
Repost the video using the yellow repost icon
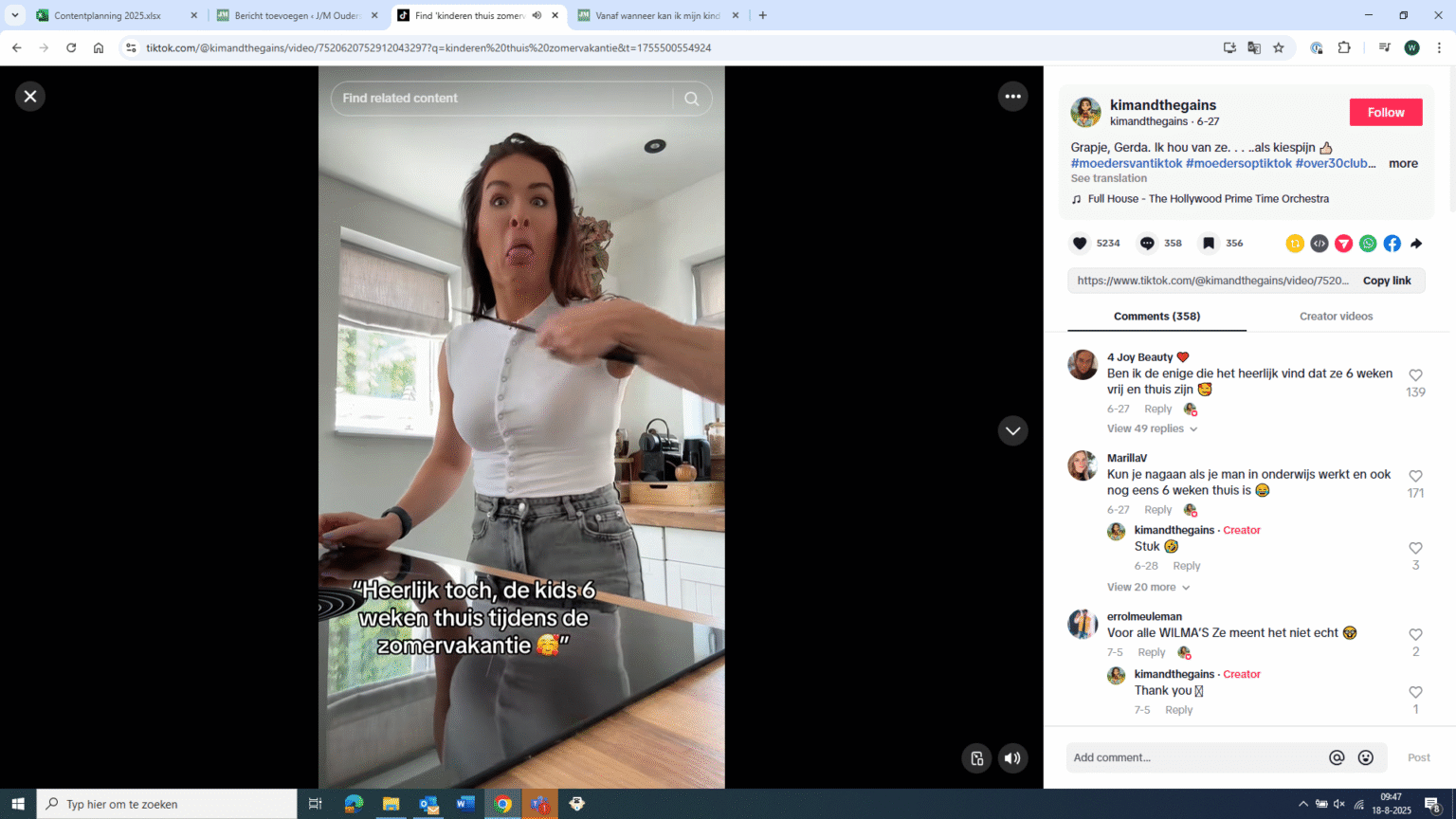[x=1295, y=244]
